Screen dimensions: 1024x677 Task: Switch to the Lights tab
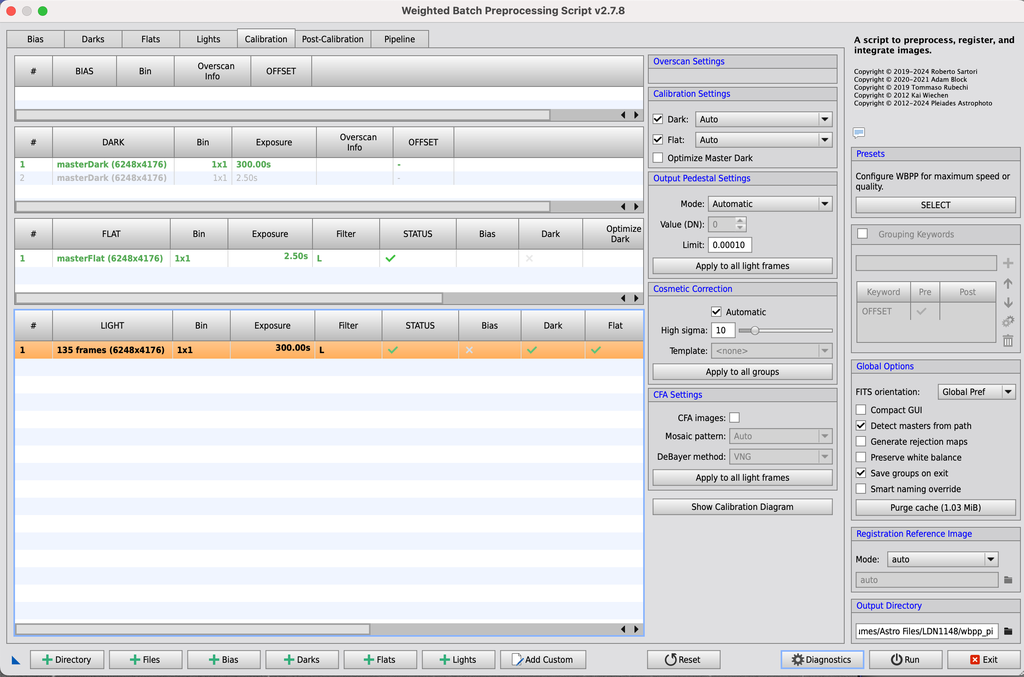coord(208,39)
